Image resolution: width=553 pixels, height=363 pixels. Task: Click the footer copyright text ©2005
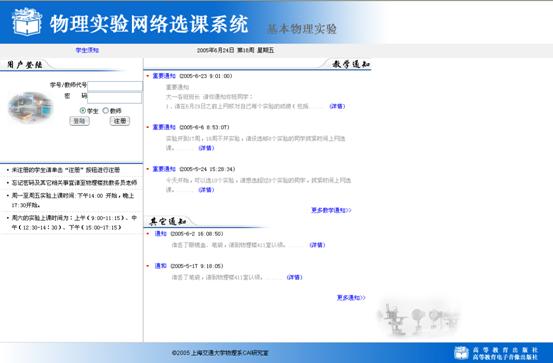click(220, 353)
